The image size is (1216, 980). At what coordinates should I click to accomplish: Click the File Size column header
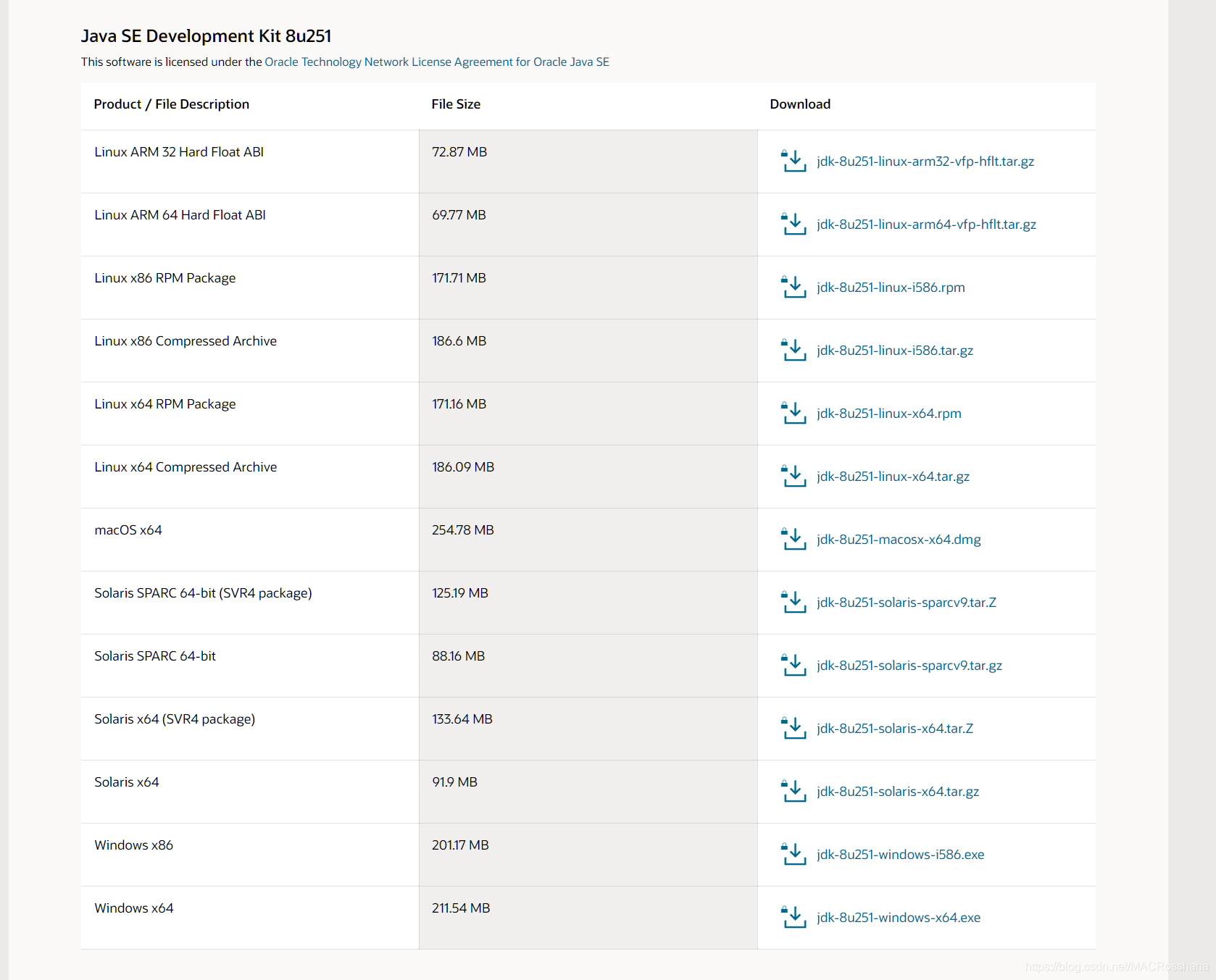pyautogui.click(x=456, y=104)
